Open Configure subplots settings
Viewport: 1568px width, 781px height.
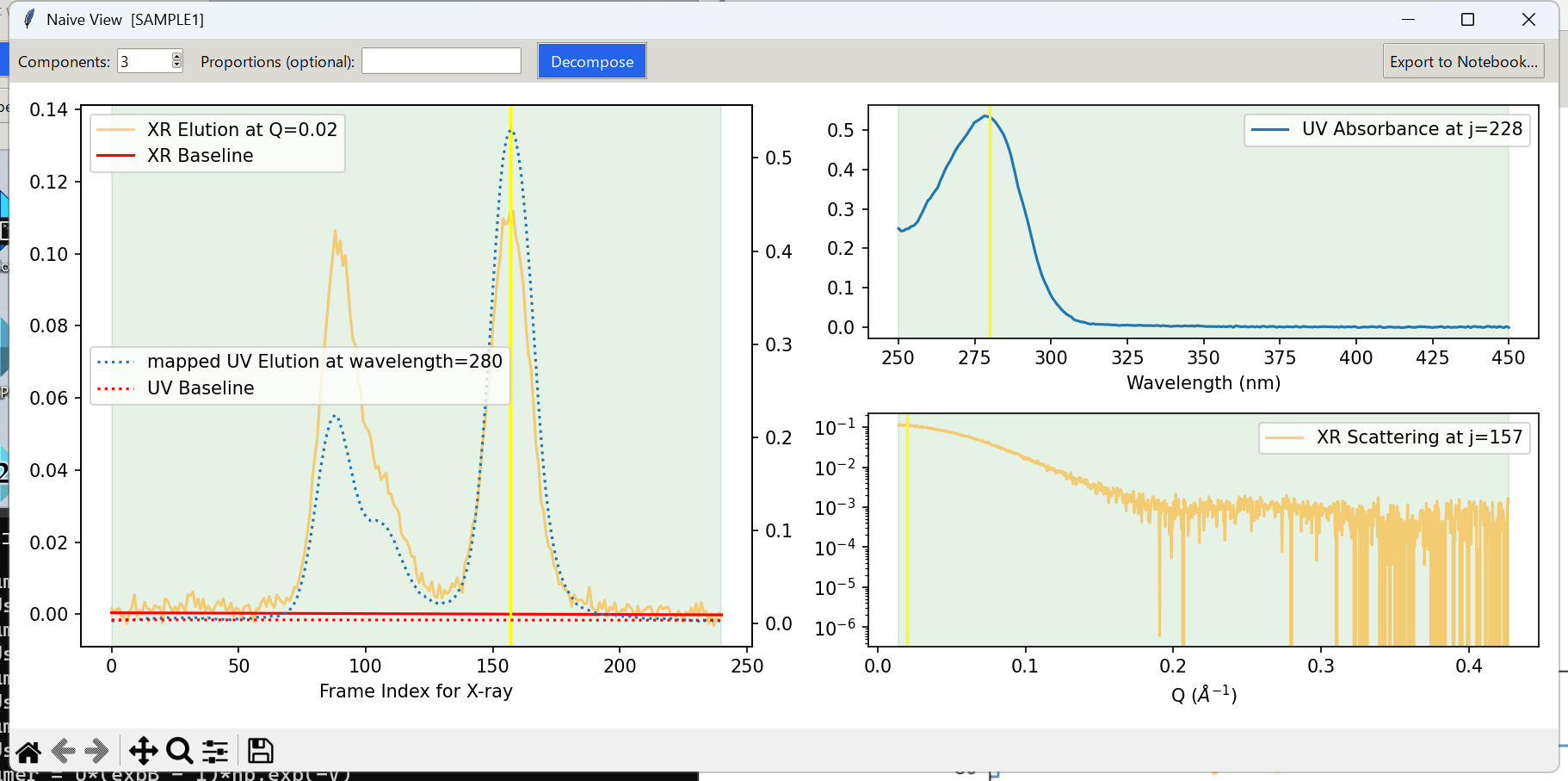pos(215,751)
